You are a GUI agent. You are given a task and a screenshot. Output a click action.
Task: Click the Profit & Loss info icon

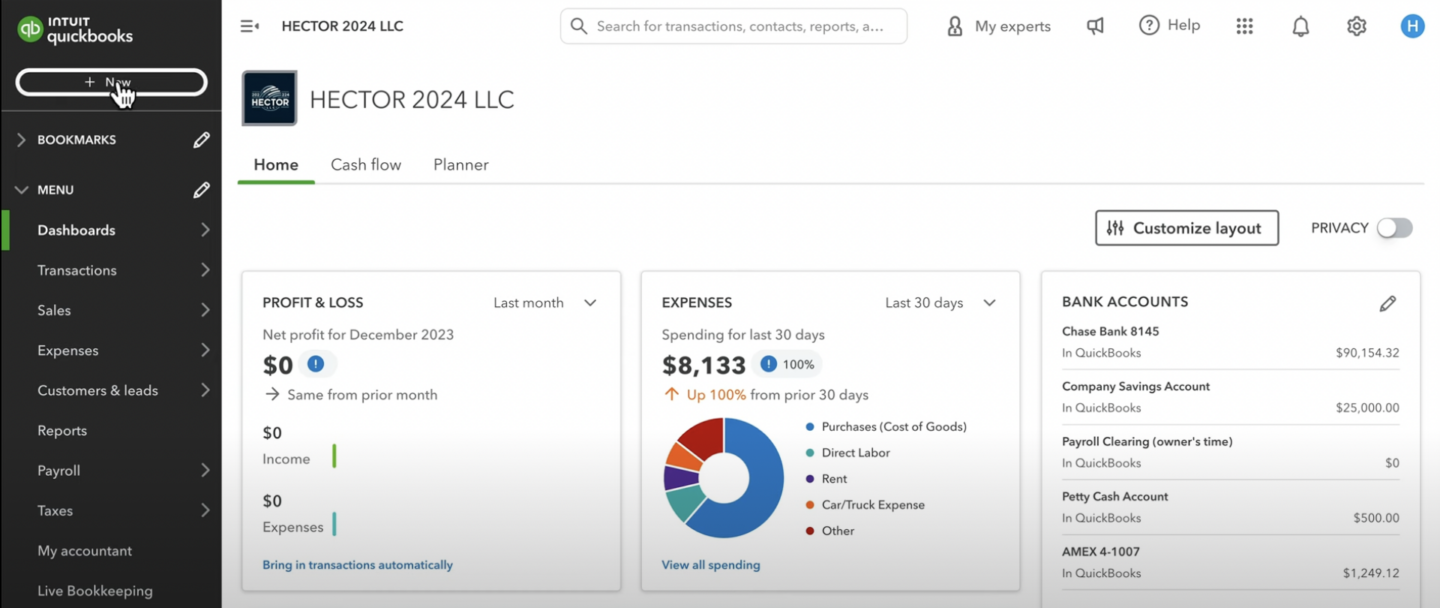click(x=315, y=364)
